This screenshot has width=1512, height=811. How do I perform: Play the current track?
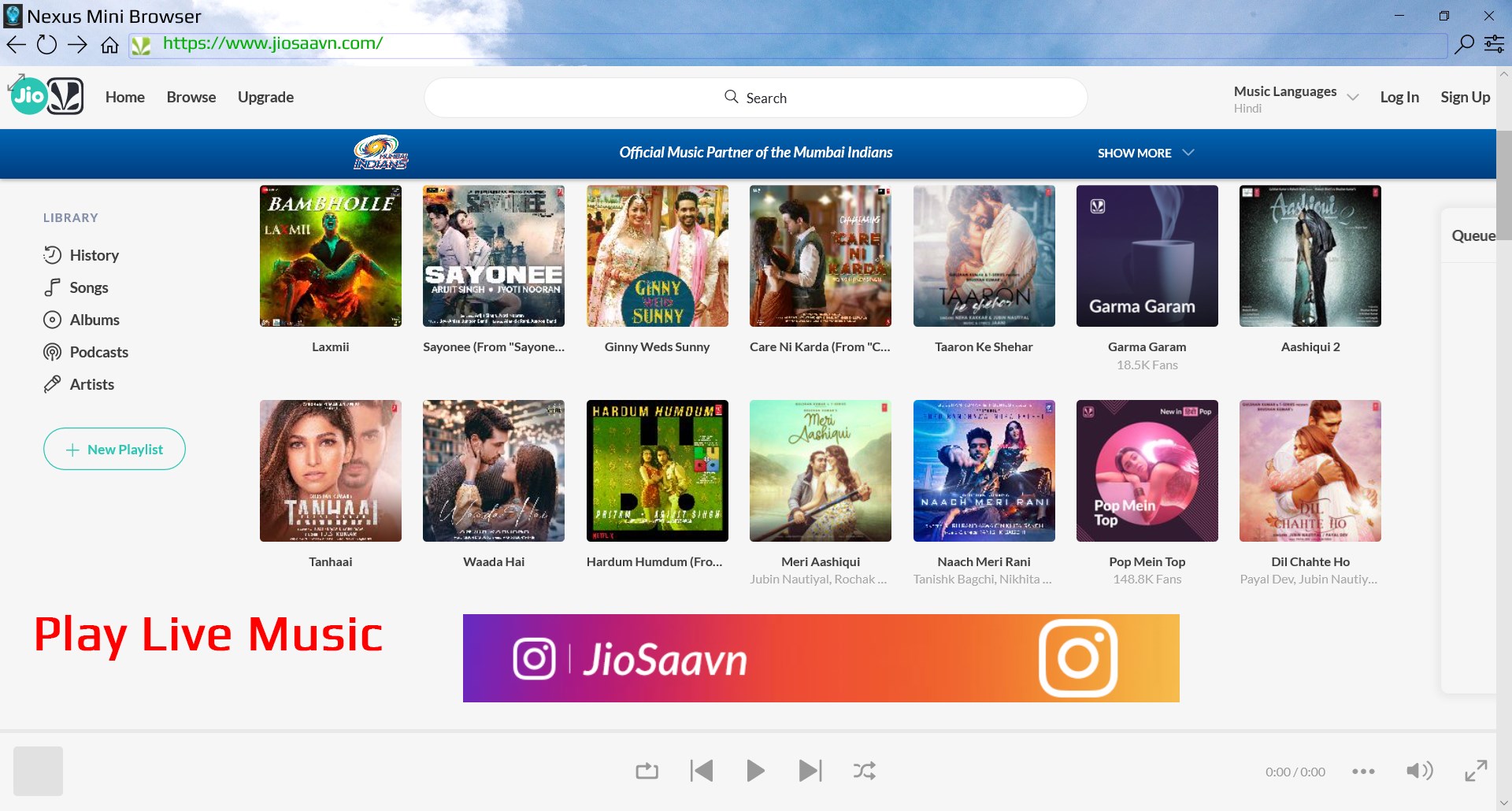[755, 771]
